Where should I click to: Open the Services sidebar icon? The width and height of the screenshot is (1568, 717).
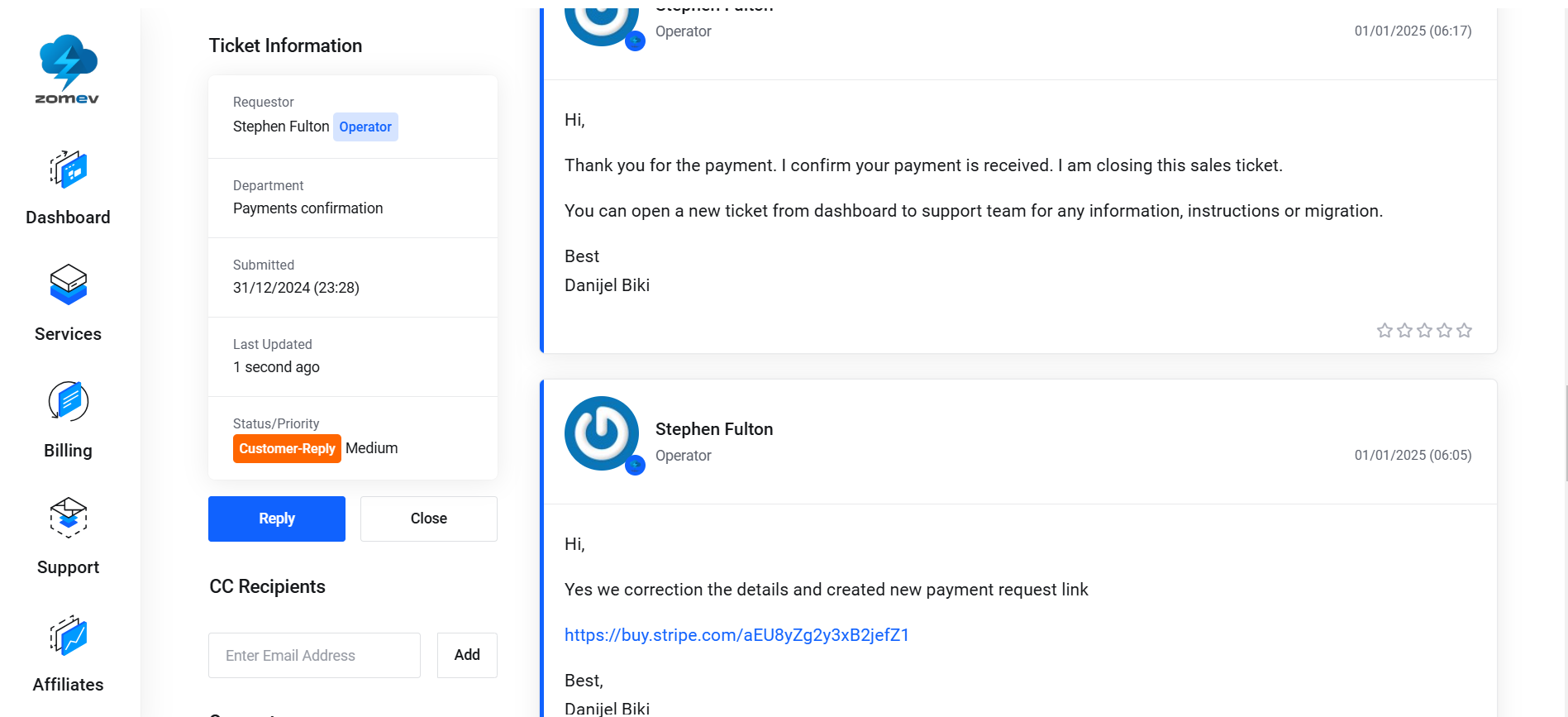(68, 284)
